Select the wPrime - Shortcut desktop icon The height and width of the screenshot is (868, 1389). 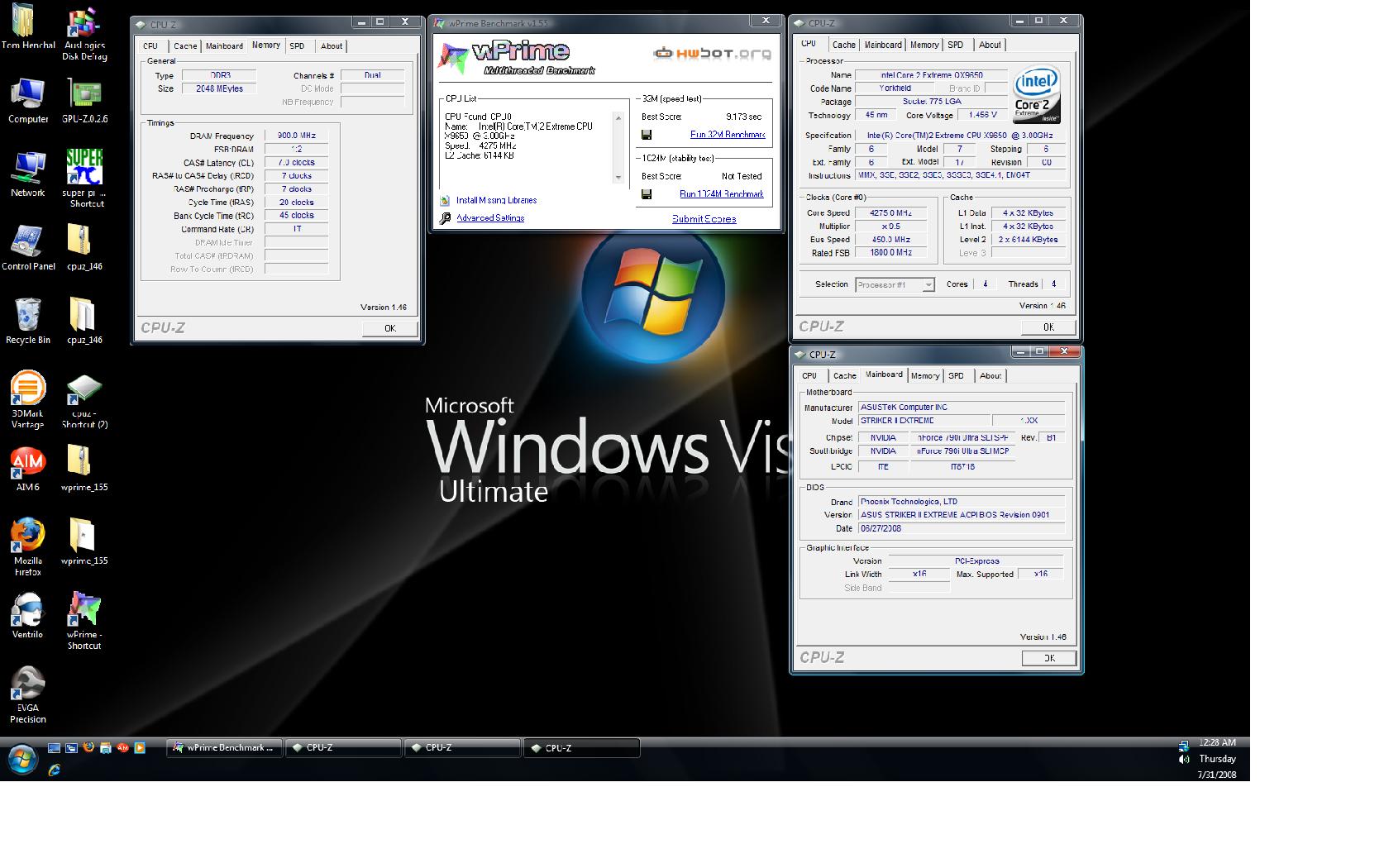(84, 621)
